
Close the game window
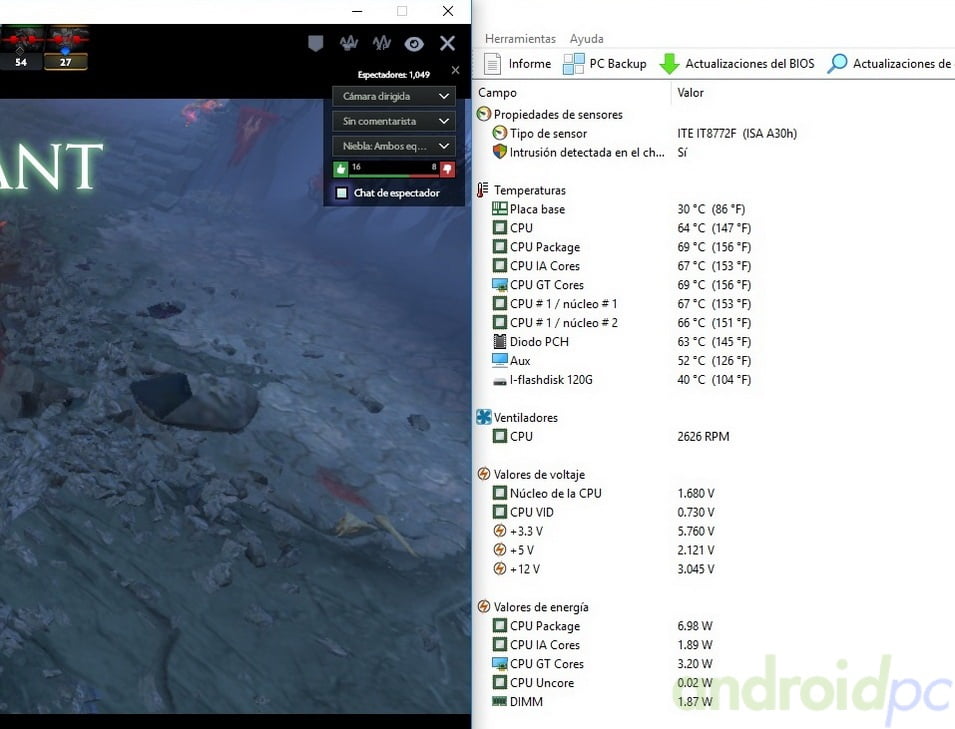tap(448, 11)
